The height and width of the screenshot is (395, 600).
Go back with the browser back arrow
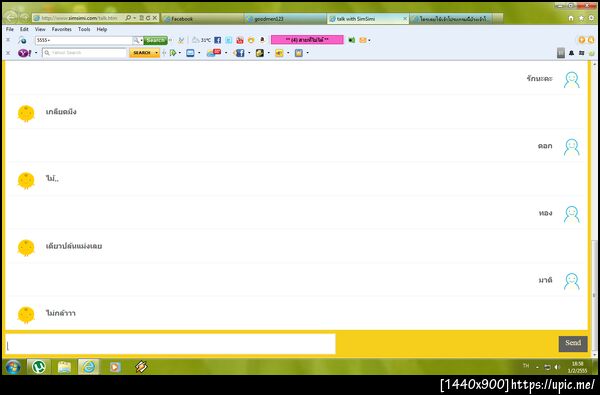tap(11, 16)
